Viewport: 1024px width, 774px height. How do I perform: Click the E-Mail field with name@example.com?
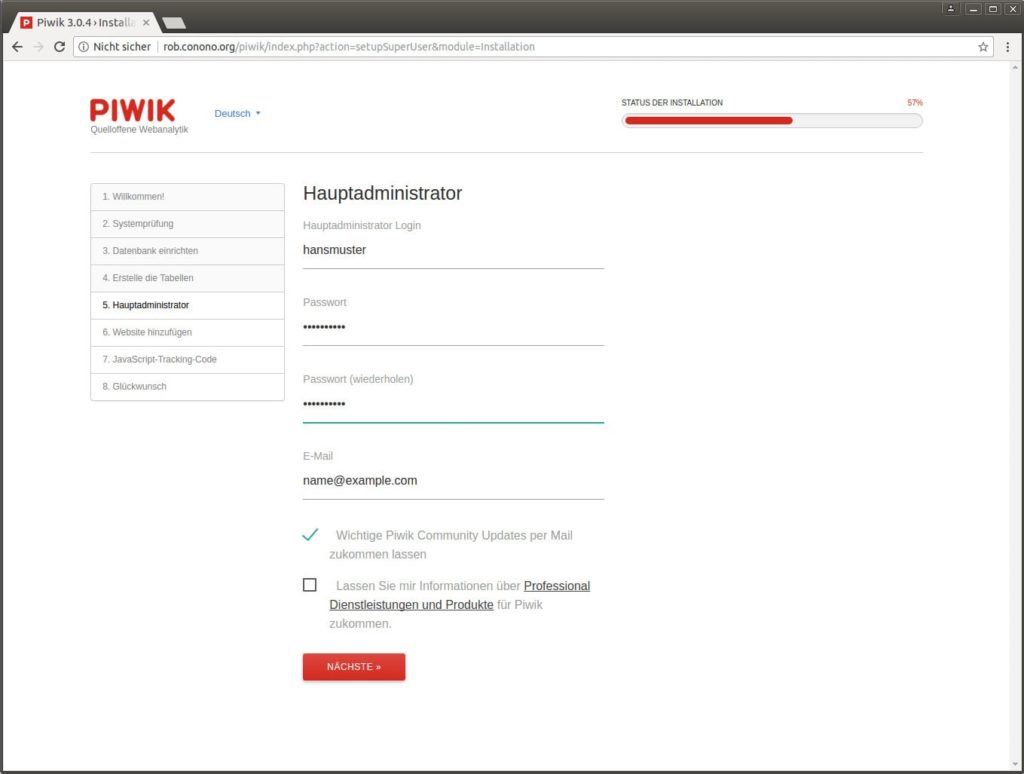453,481
